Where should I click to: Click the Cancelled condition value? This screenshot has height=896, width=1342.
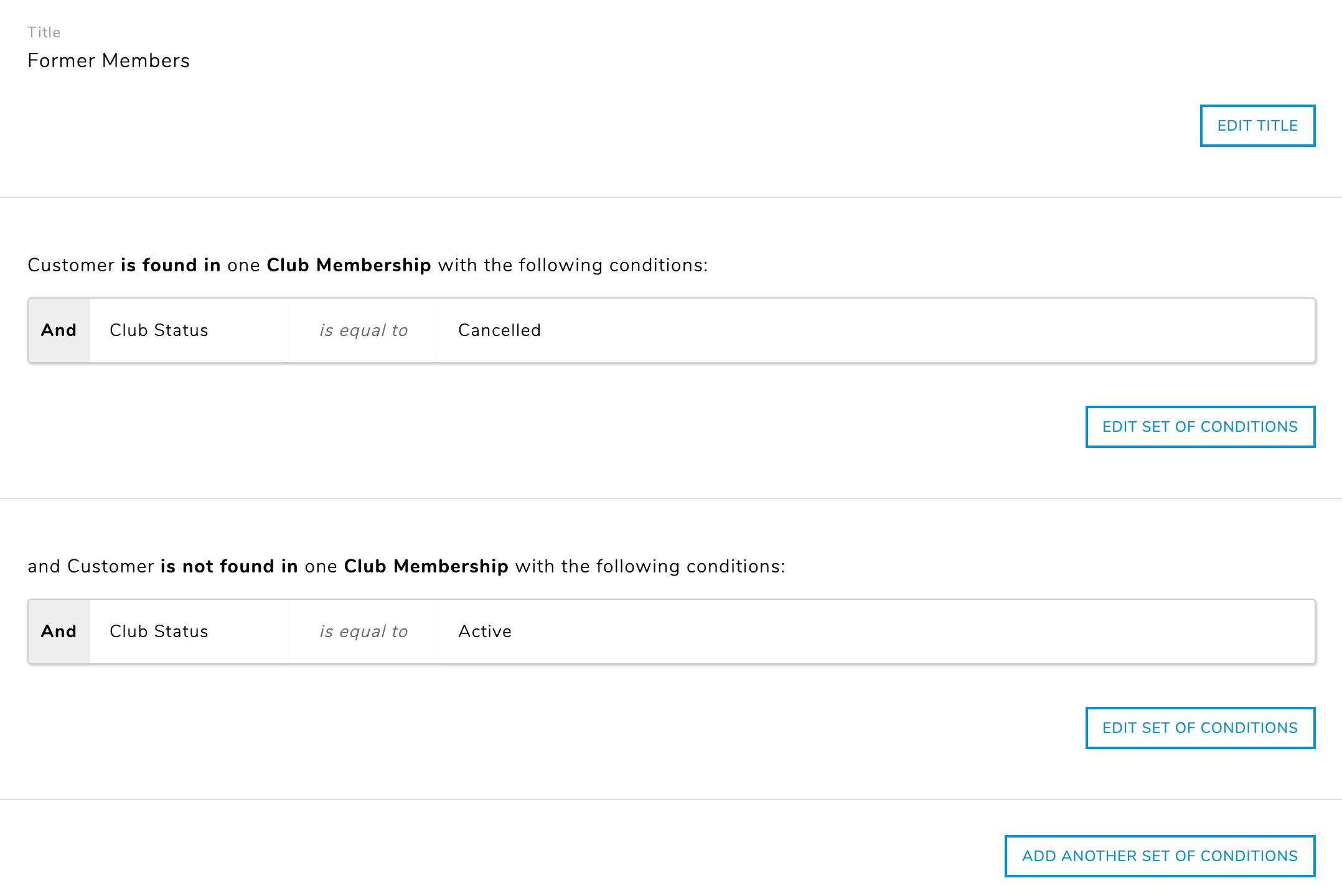(499, 330)
